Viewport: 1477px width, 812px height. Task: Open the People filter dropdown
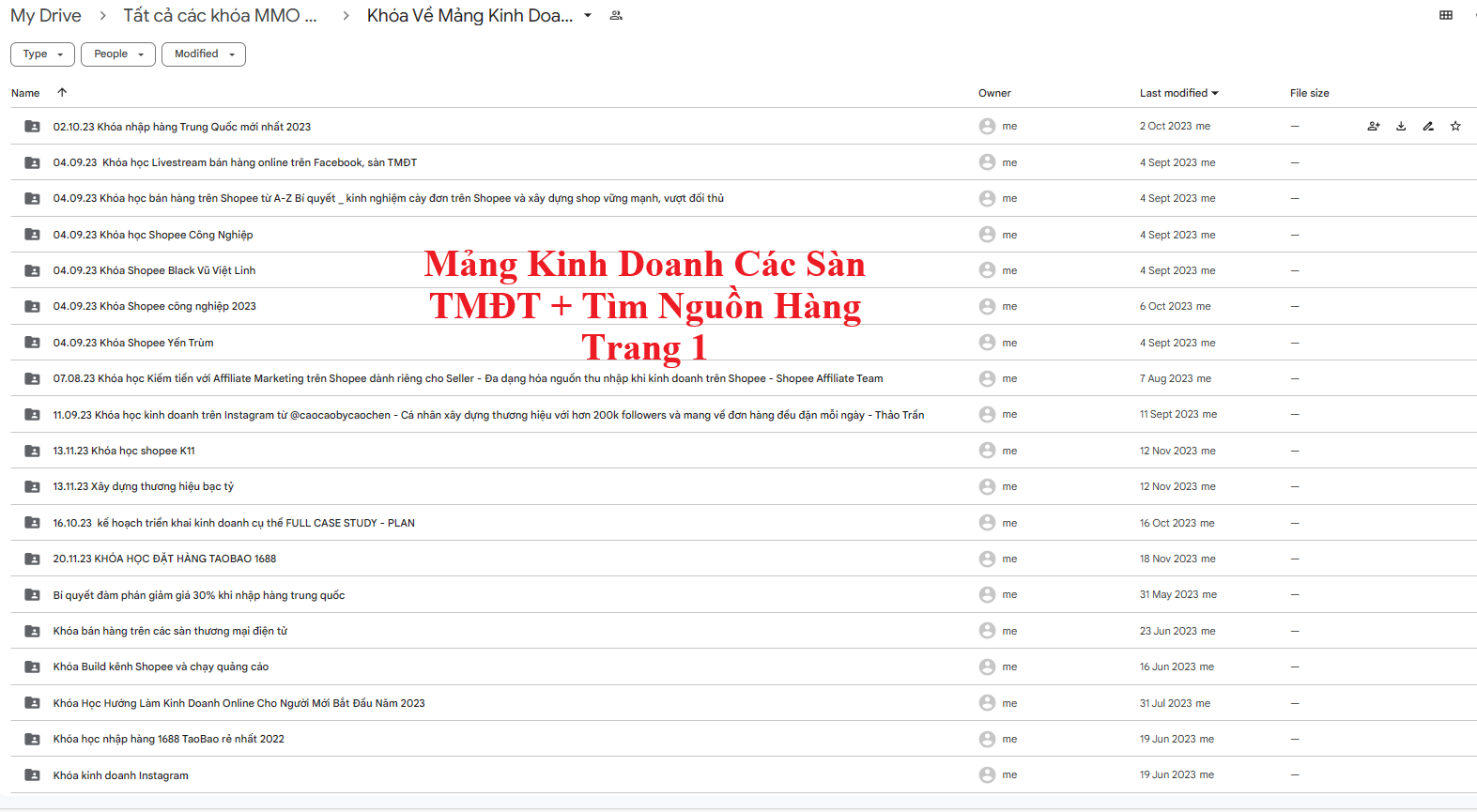pyautogui.click(x=118, y=54)
